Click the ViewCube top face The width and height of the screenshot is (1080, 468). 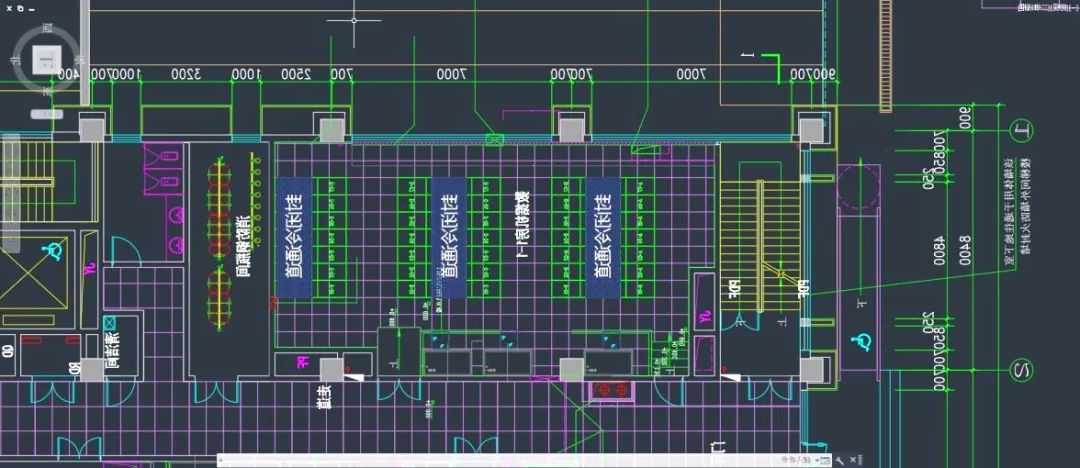(x=46, y=60)
